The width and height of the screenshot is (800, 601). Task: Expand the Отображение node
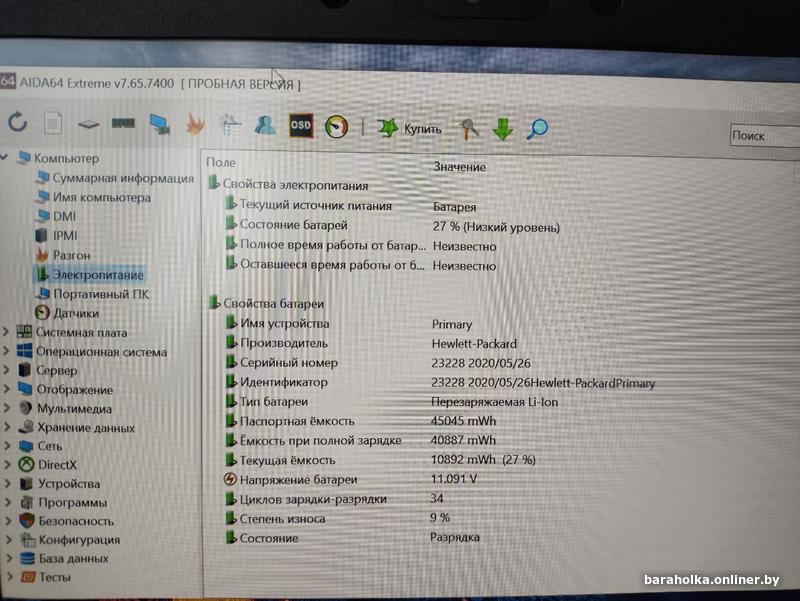(7, 389)
